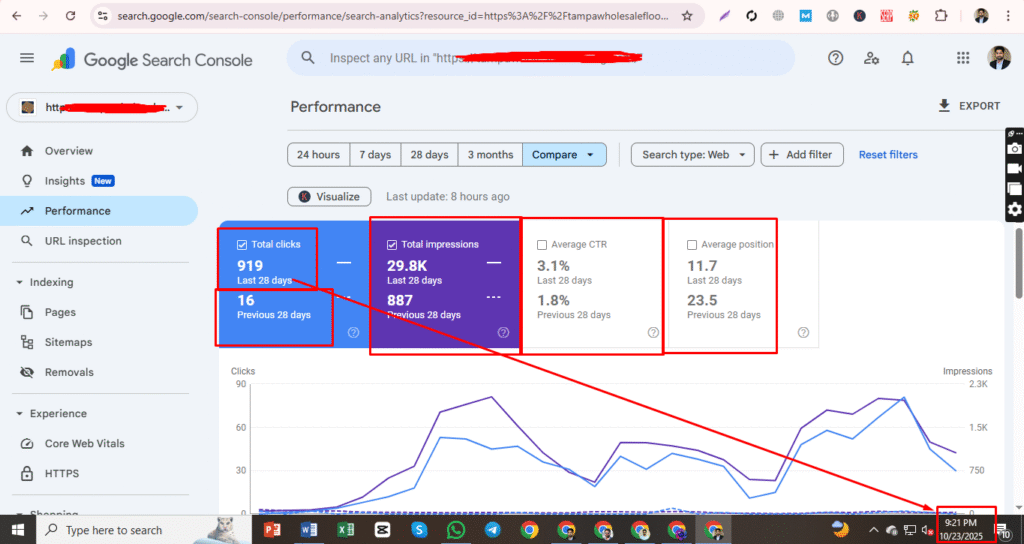Bookmark this page with the star icon
This screenshot has width=1024, height=544.
687,16
